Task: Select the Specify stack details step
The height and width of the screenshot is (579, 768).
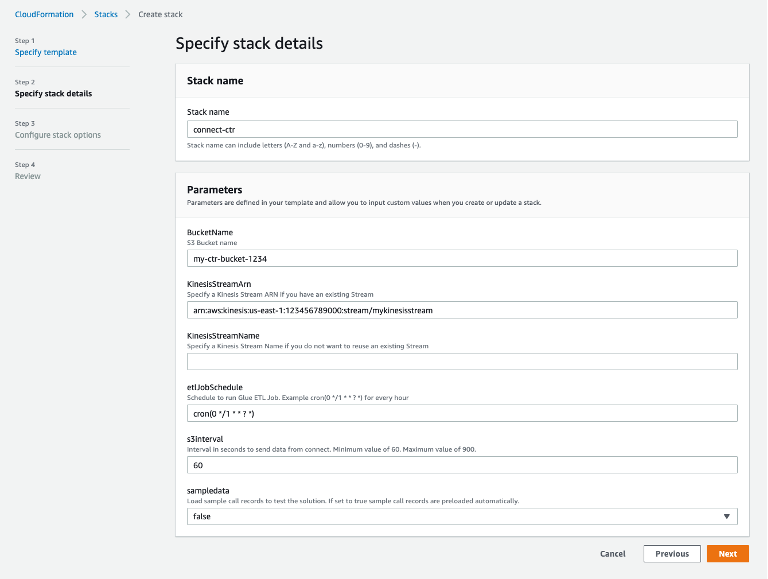Action: [53, 94]
